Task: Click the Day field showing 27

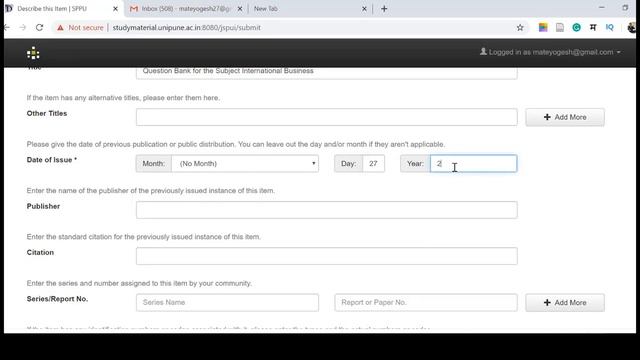Action: [373, 164]
